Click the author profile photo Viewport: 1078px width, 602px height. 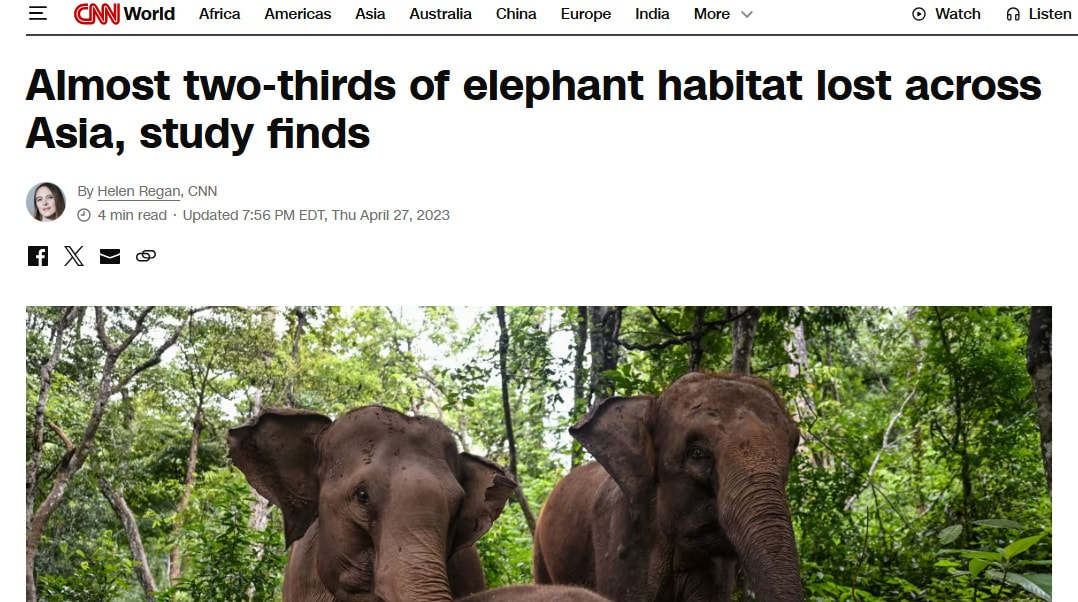pos(46,202)
